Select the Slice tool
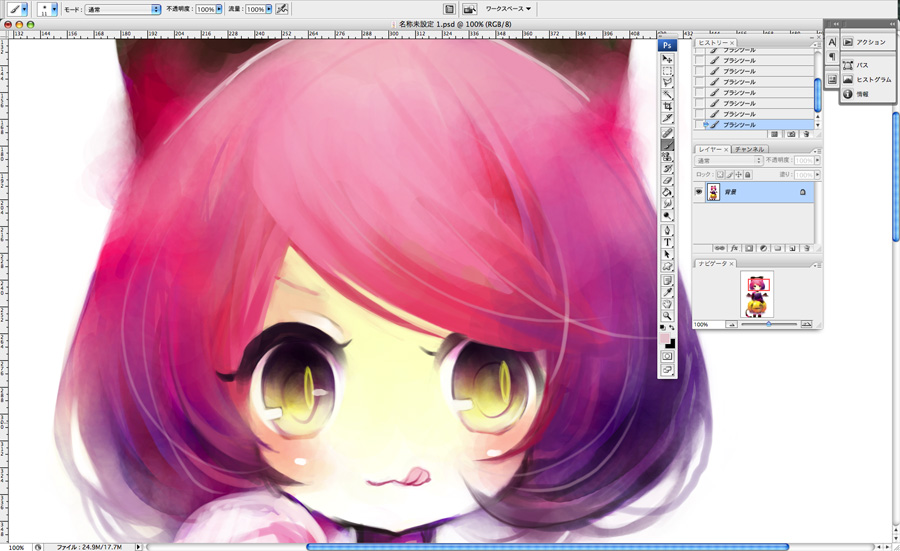Screen dimensions: 900x551 [x=667, y=118]
